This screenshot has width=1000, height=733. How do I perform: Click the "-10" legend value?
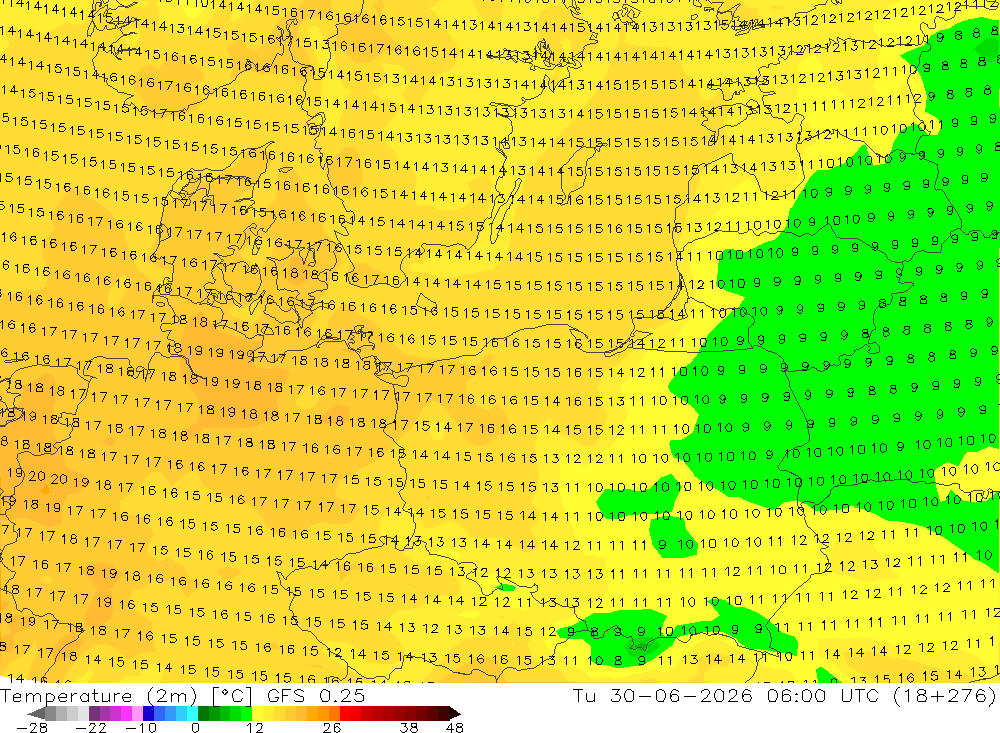[140, 727]
